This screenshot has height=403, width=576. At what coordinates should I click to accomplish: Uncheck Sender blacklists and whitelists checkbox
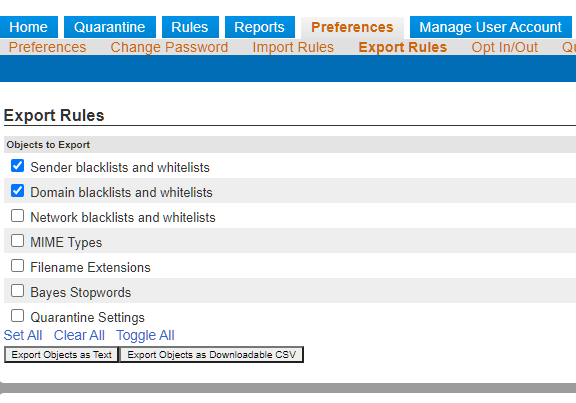pos(17,166)
